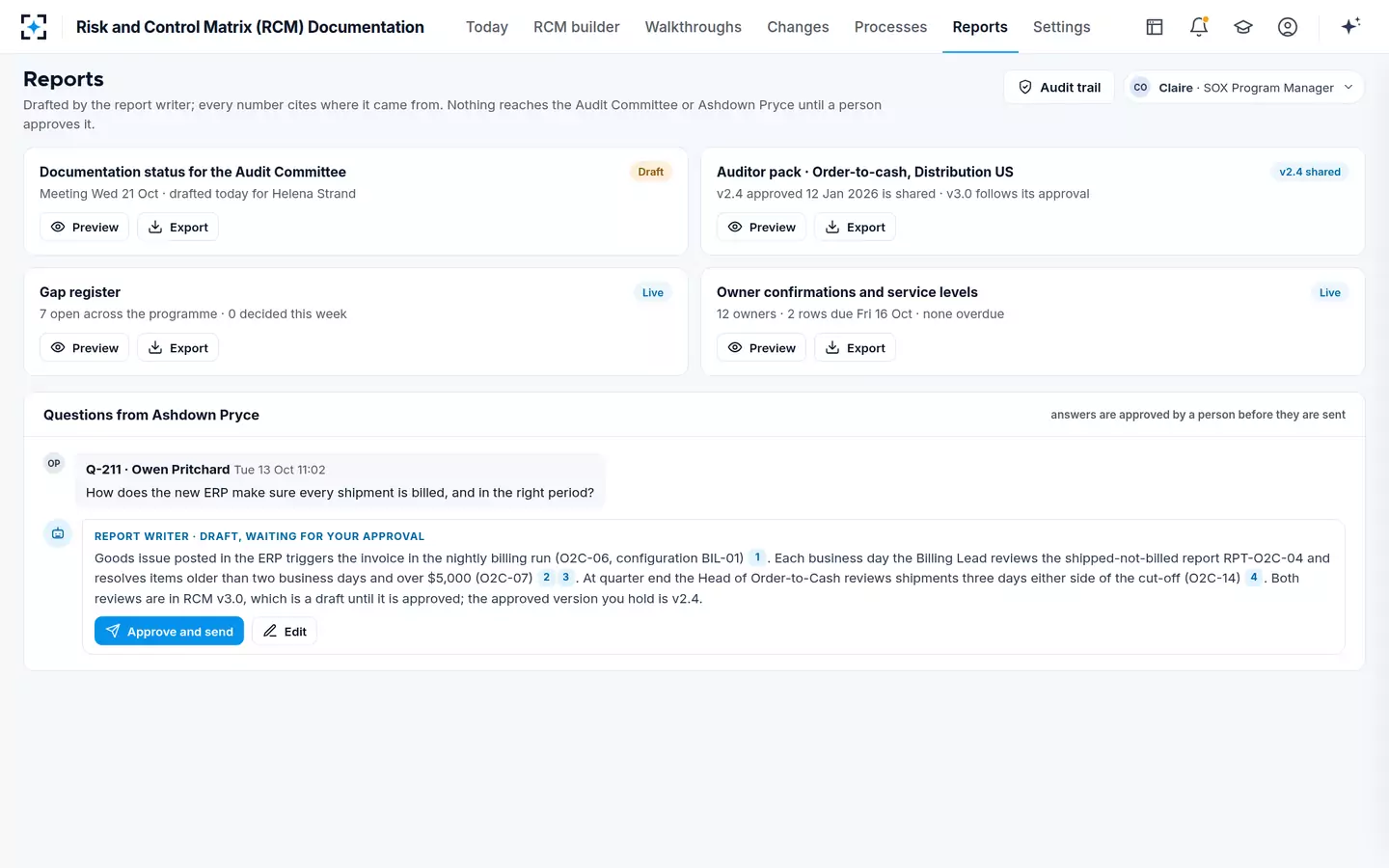This screenshot has height=868, width=1389.
Task: Click the Questions from Ashdown Pryce heading
Action: (x=151, y=415)
